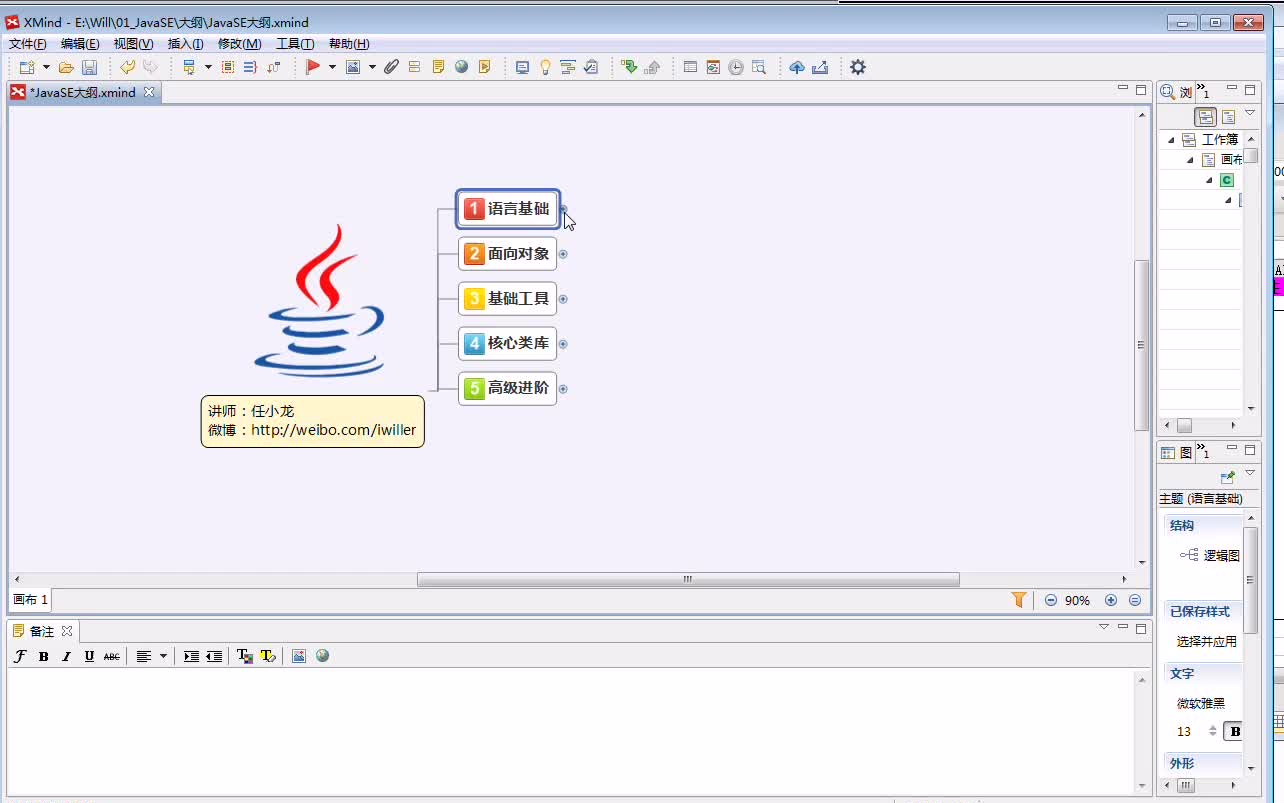The width and height of the screenshot is (1284, 803).
Task: Toggle underline in the notes toolbar
Action: pos(89,656)
